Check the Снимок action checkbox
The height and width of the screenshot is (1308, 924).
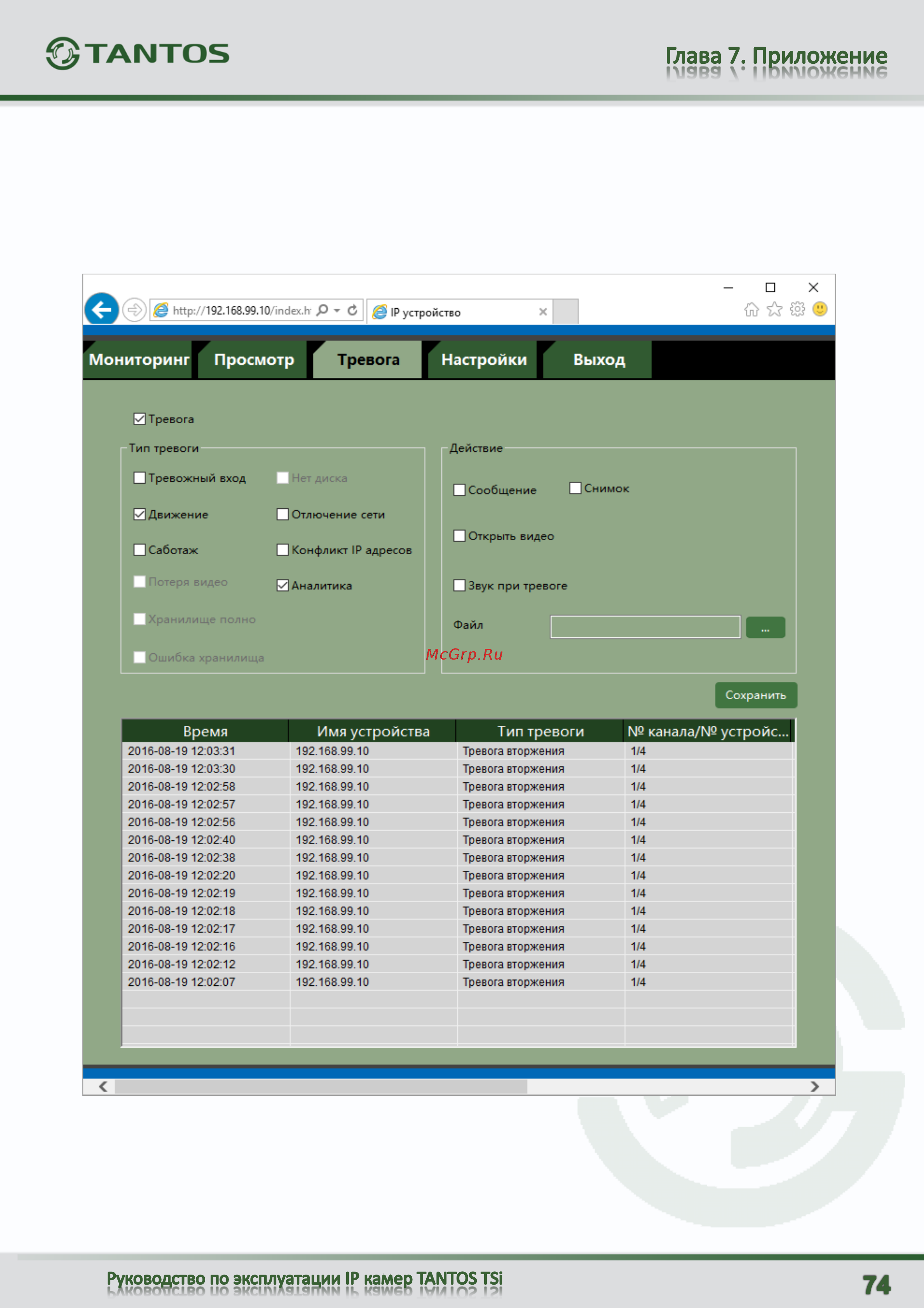pyautogui.click(x=575, y=488)
